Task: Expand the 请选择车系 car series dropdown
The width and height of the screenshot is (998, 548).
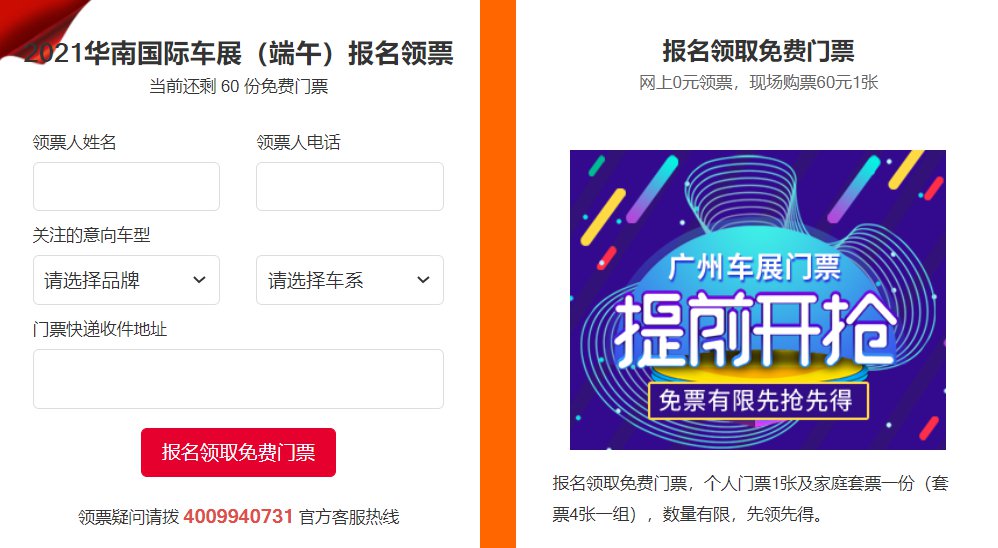Action: tap(349, 280)
